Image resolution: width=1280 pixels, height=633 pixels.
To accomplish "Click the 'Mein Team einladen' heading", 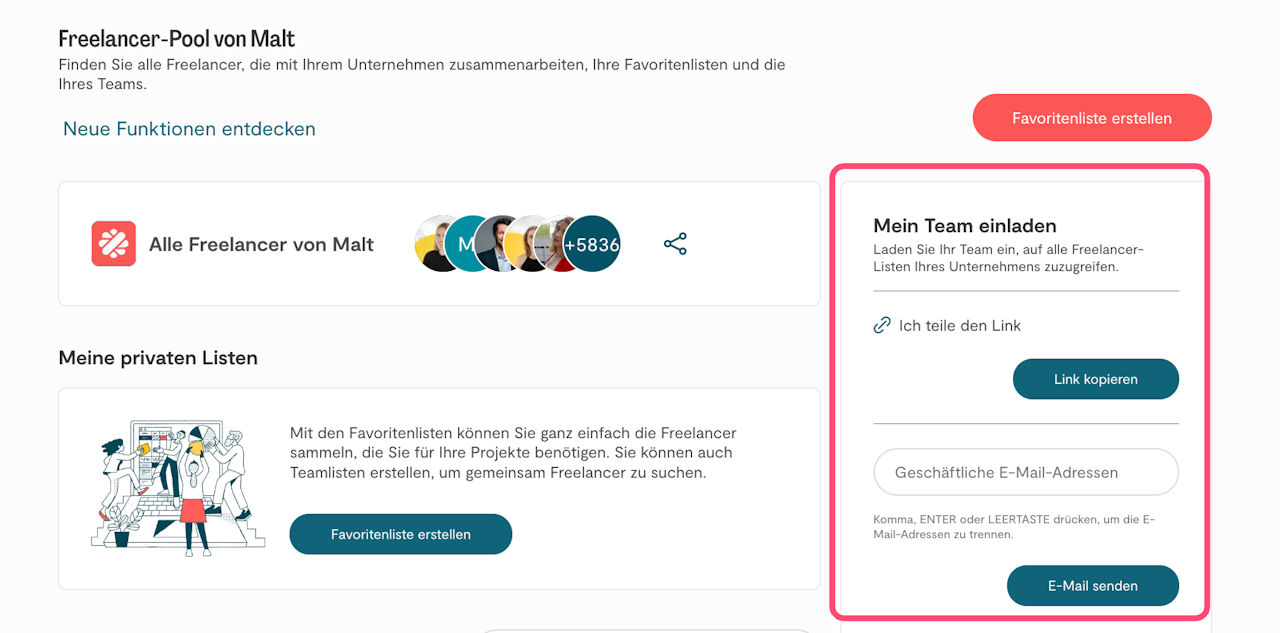I will click(x=964, y=226).
